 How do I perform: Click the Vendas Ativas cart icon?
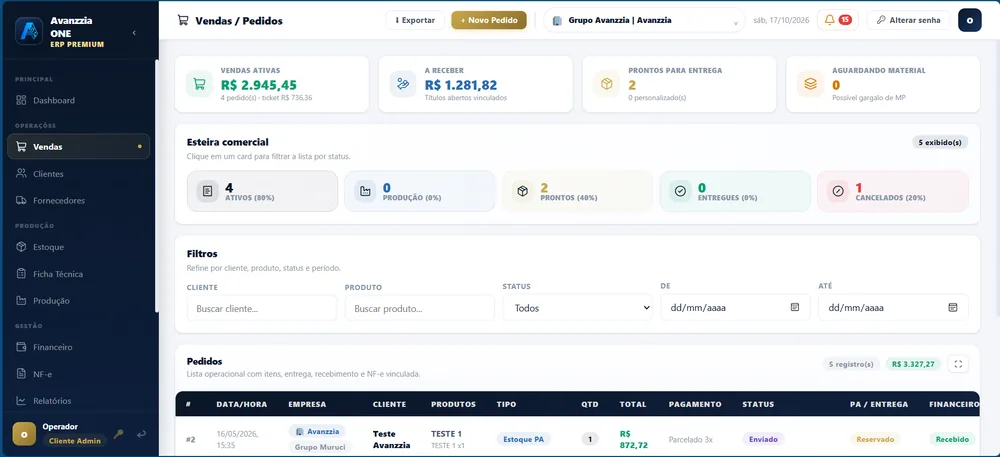click(x=200, y=84)
